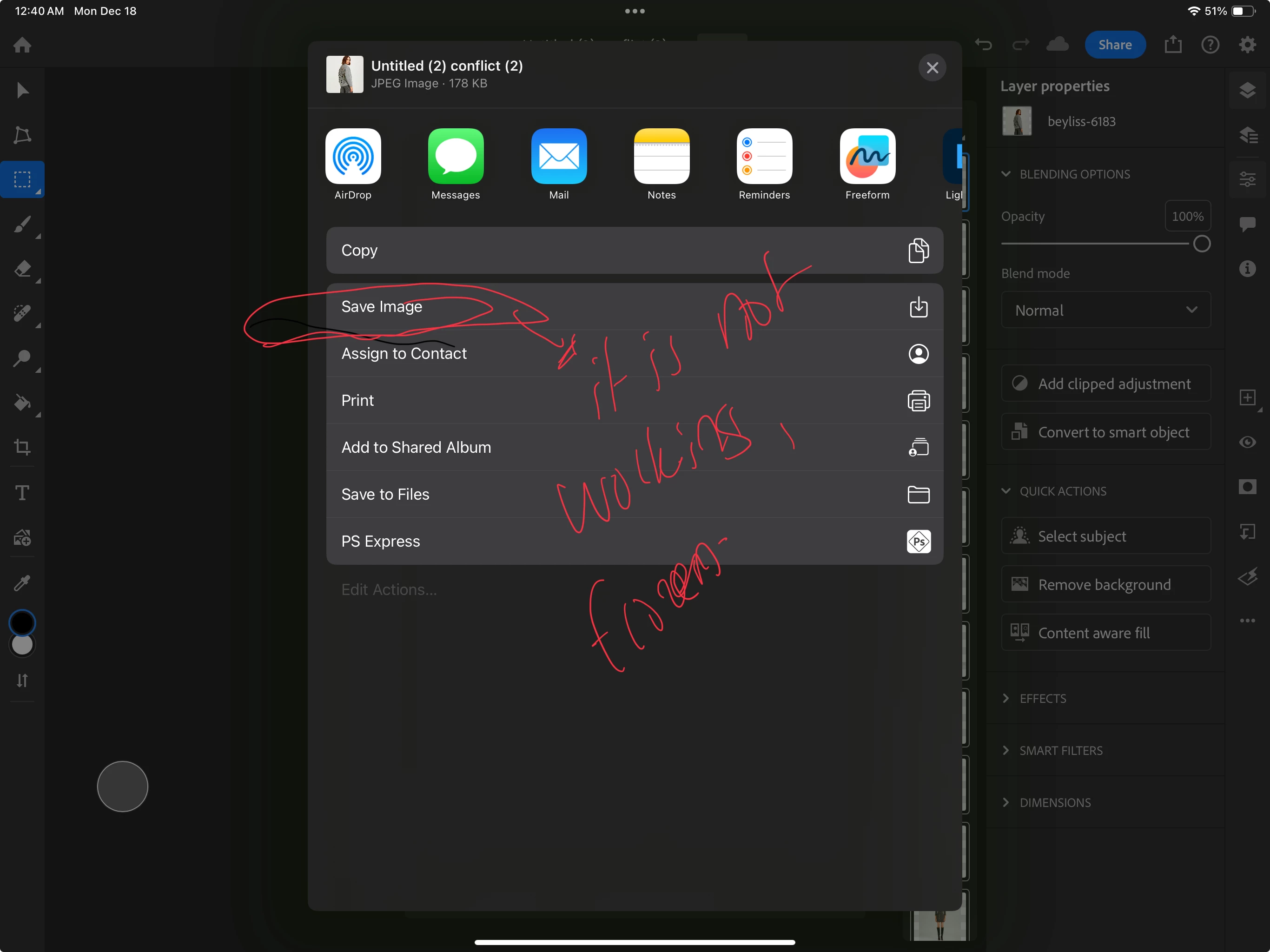Image resolution: width=1270 pixels, height=952 pixels.
Task: Pick the Eyedropper tool
Action: 22,583
